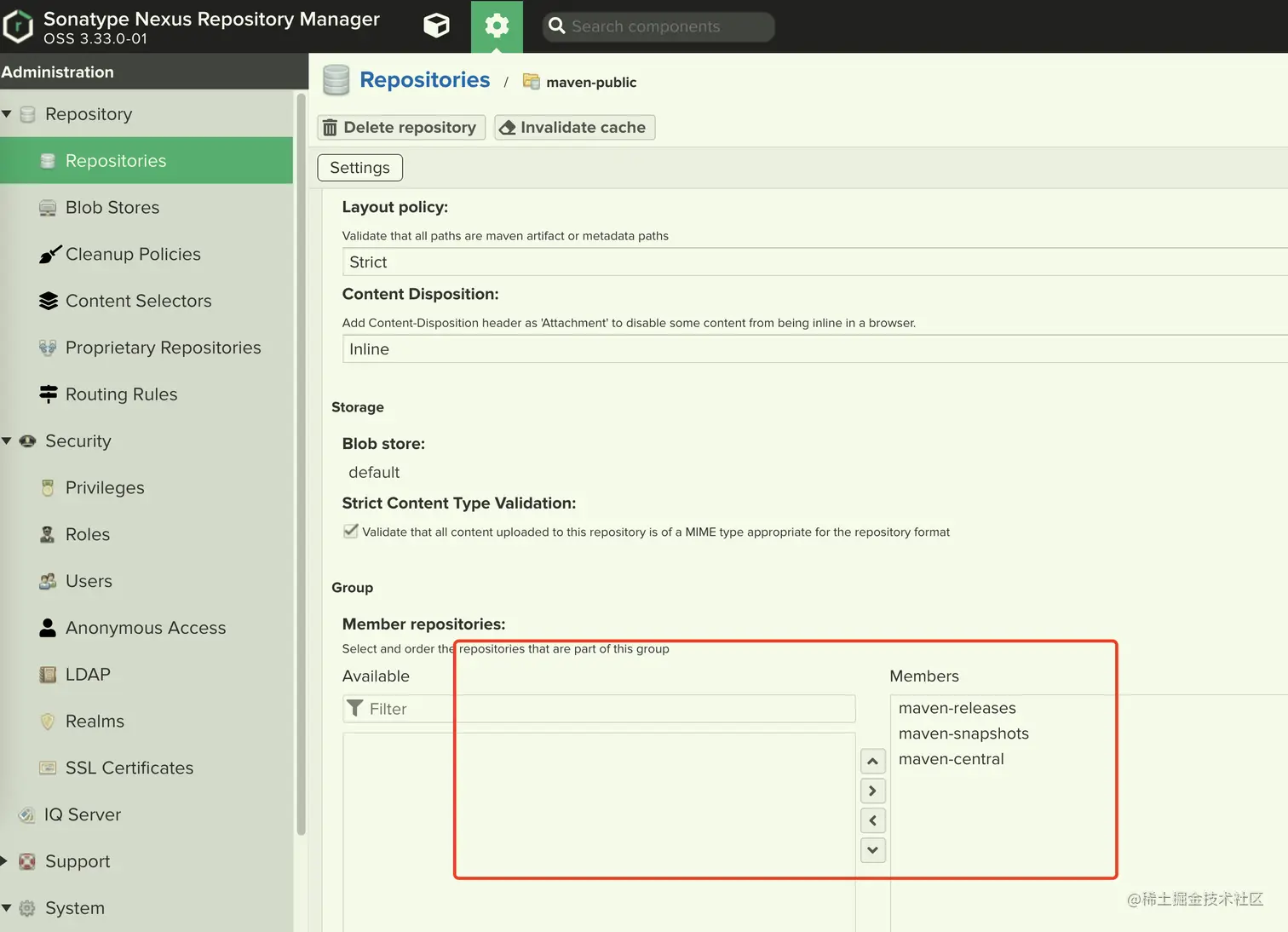The image size is (1288, 932).
Task: Select maven-central in Members list
Action: pyautogui.click(x=951, y=759)
